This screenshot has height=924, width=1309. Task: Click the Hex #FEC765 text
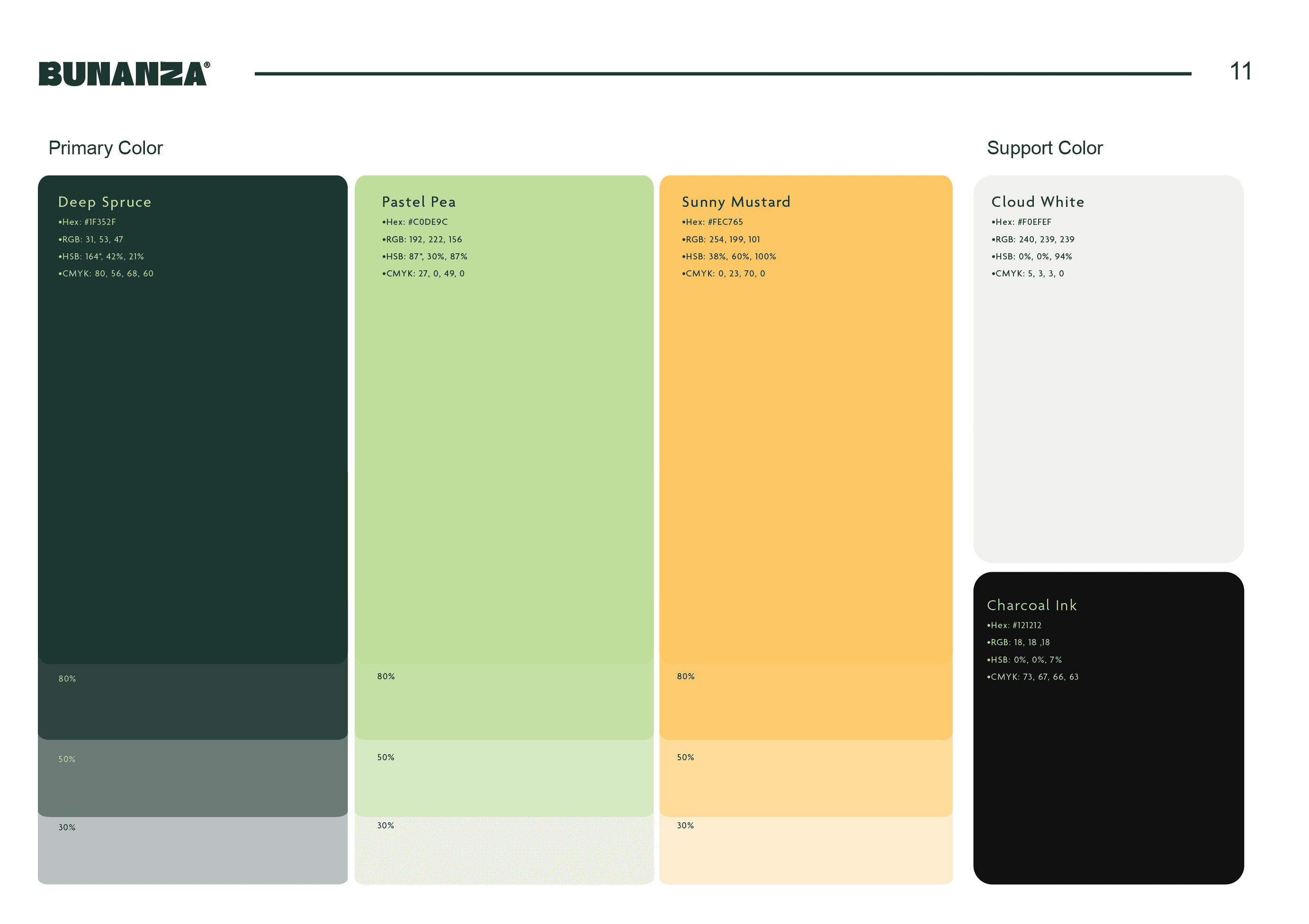(712, 222)
